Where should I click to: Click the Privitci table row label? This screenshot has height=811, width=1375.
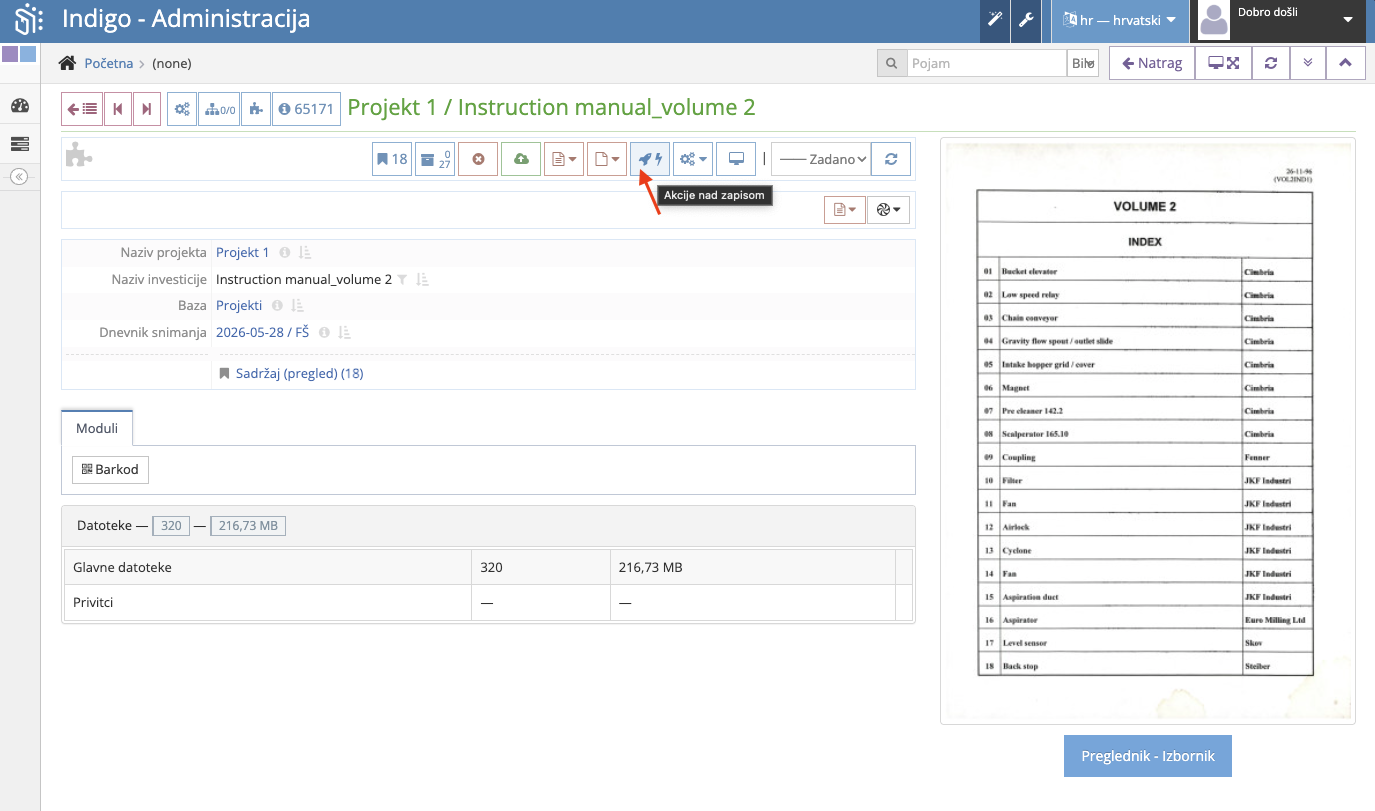[x=94, y=603]
